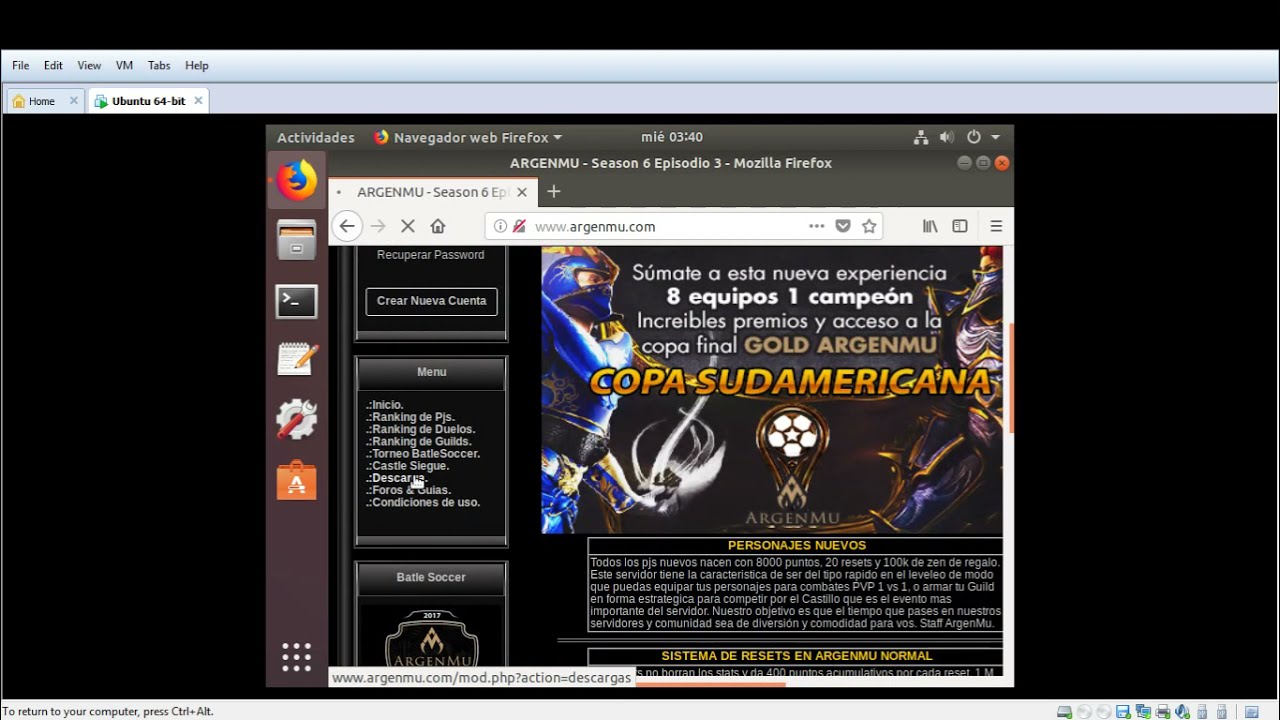This screenshot has height=720, width=1280.
Task: Open Torneo BatleSoccer link
Action: tap(423, 454)
